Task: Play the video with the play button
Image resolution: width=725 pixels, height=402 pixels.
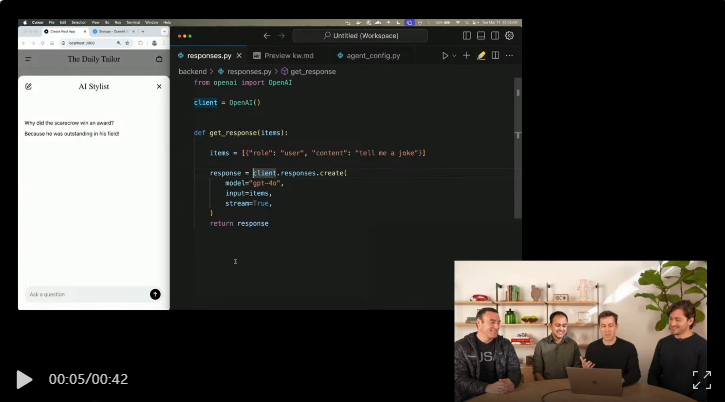Action: [x=24, y=379]
